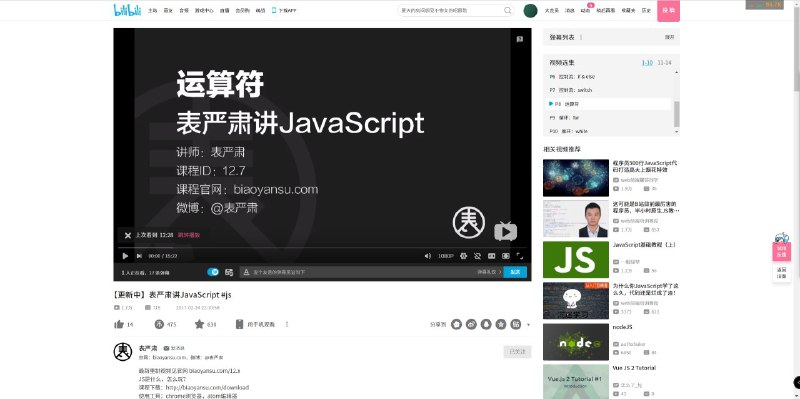
Task: Click the loop/picture-in-picture icon beside settings
Action: pyautogui.click(x=478, y=256)
